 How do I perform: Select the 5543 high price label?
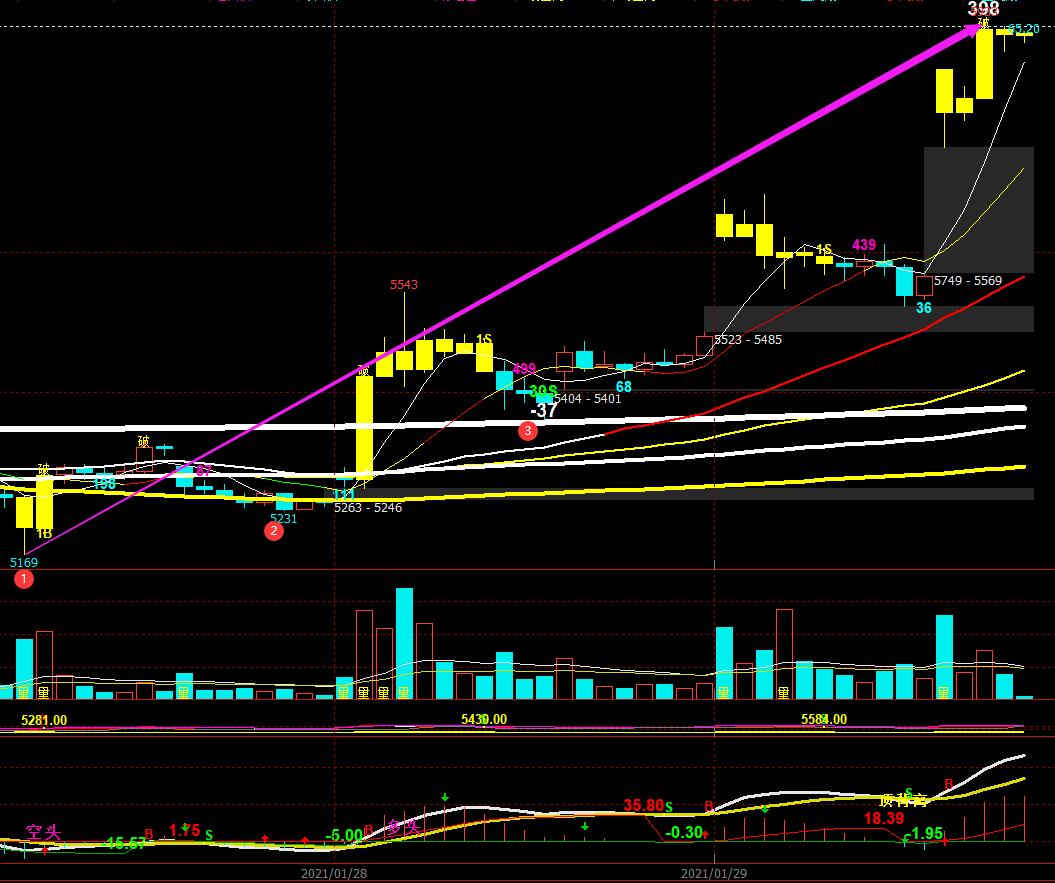click(404, 285)
